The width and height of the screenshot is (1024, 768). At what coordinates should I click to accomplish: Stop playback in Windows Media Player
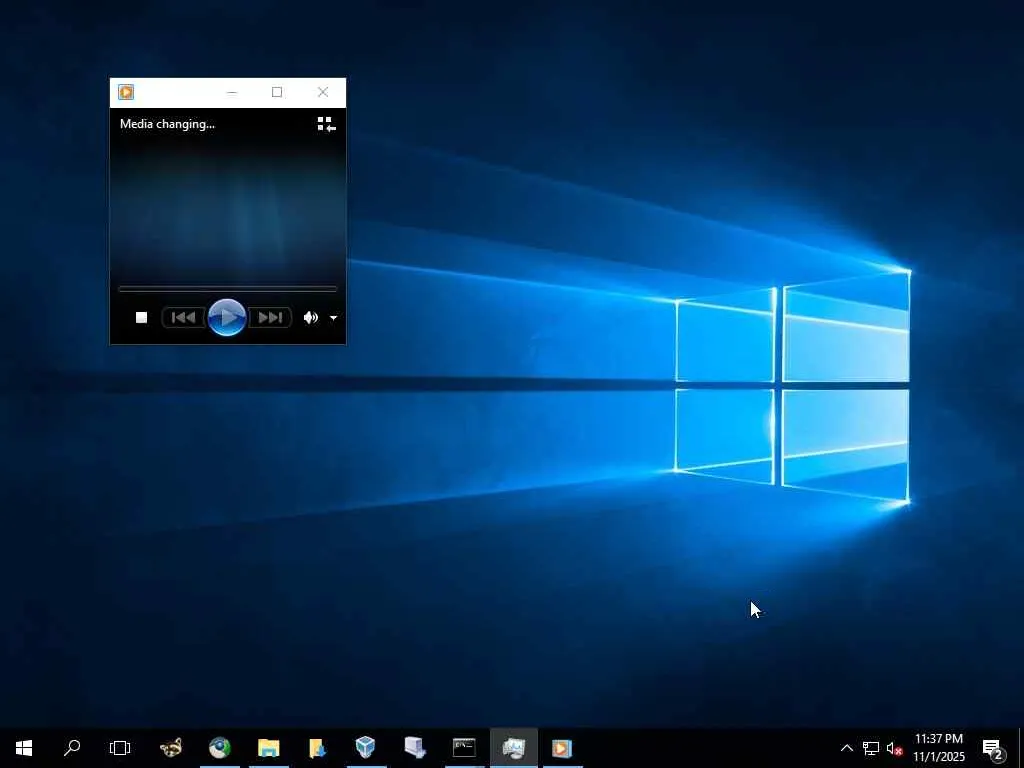click(x=141, y=317)
